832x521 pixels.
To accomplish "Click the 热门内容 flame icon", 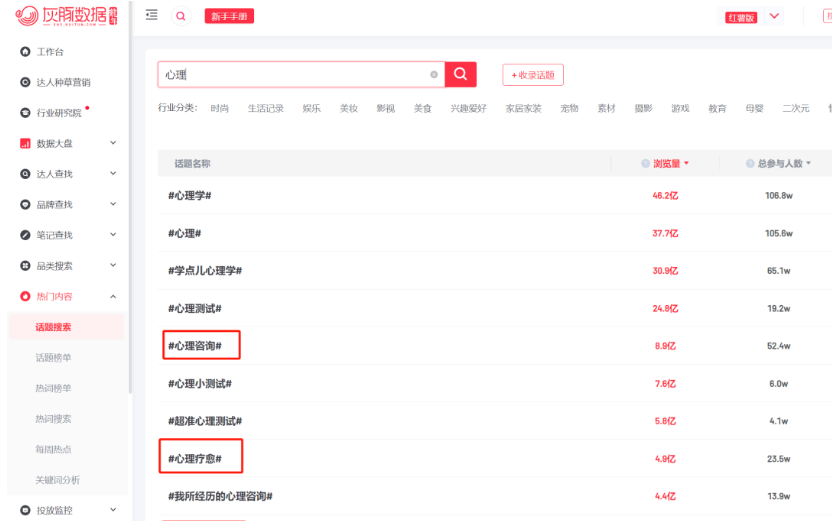I will pos(25,296).
